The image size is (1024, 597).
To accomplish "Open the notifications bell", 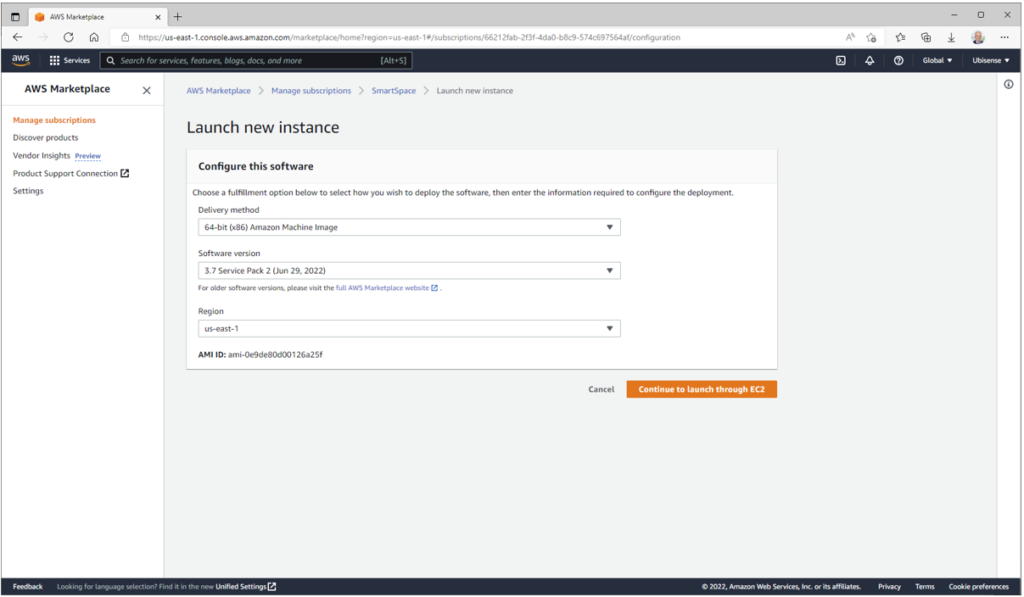I will 869,61.
